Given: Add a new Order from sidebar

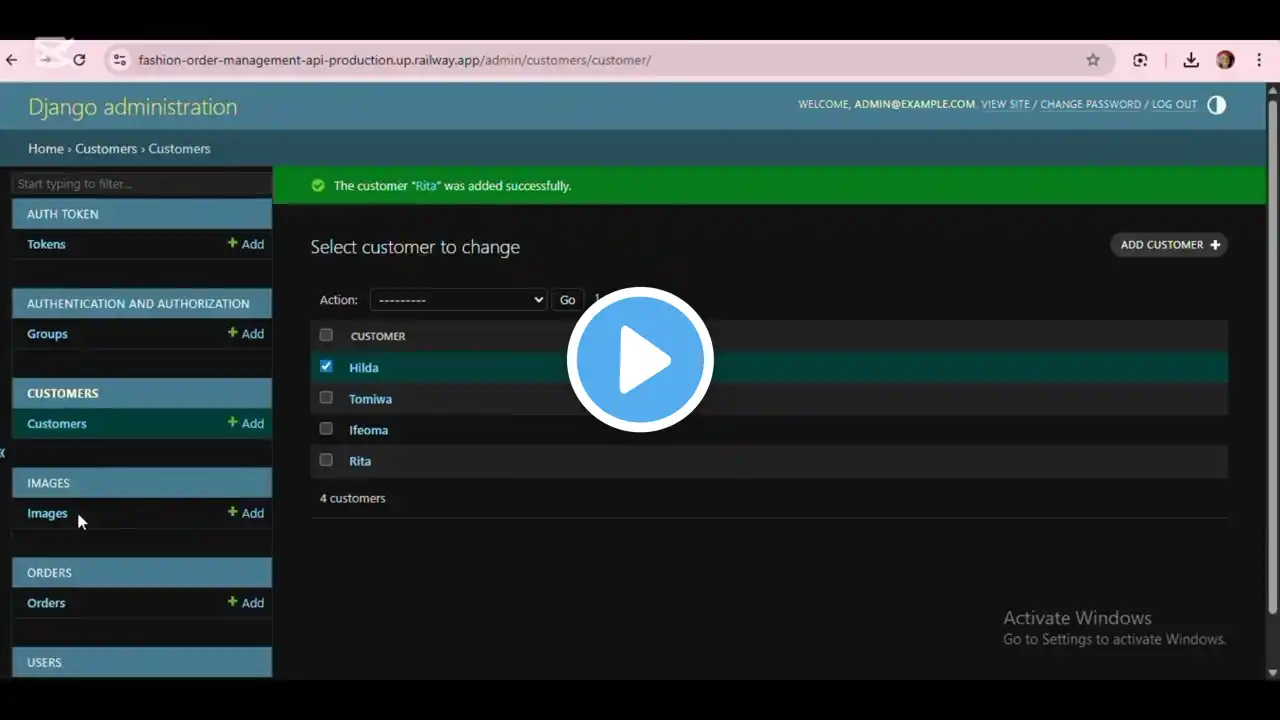Looking at the screenshot, I should coord(246,603).
